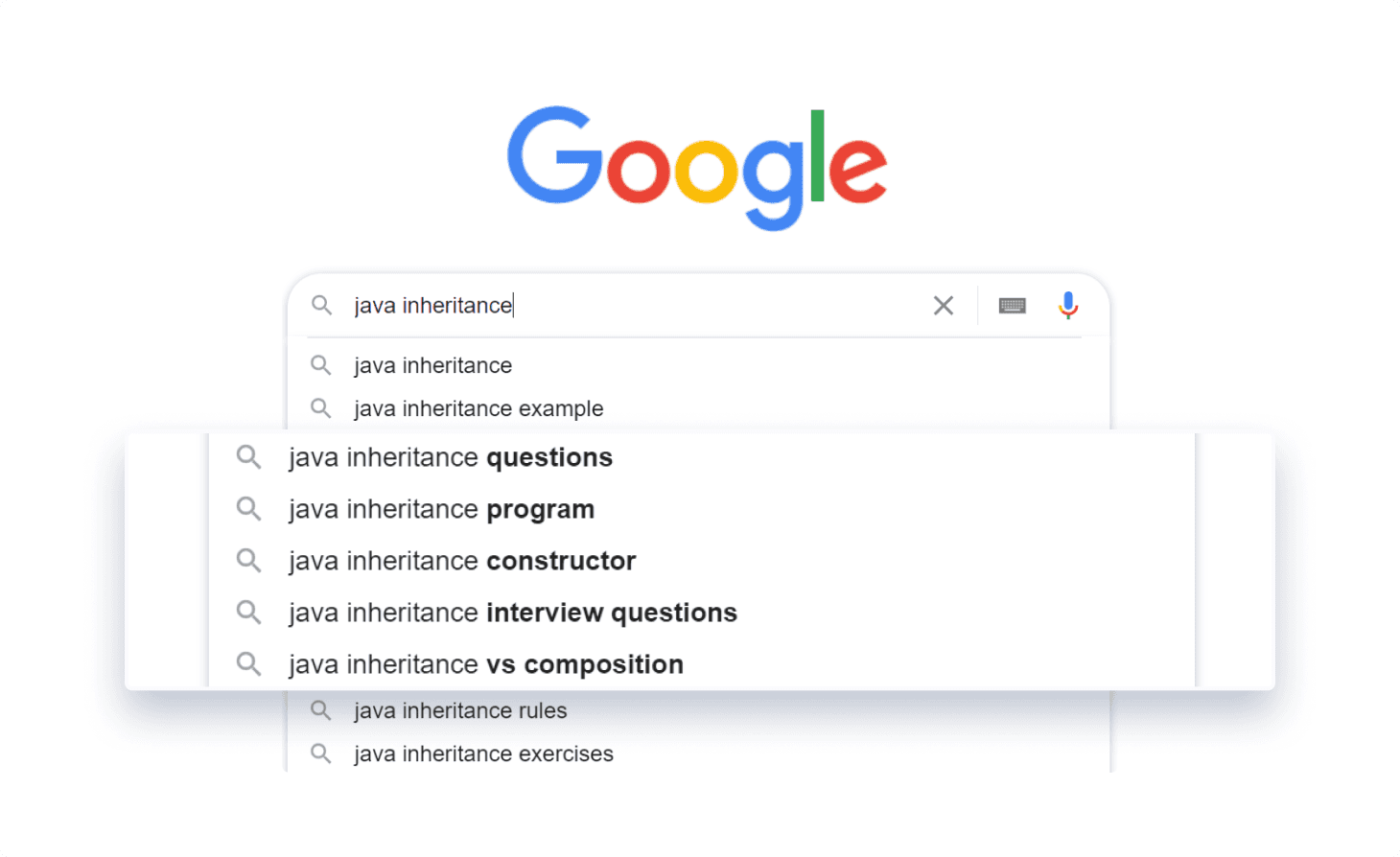Select suggestion 'java inheritance example'
The height and width of the screenshot is (857, 1400).
pos(478,408)
